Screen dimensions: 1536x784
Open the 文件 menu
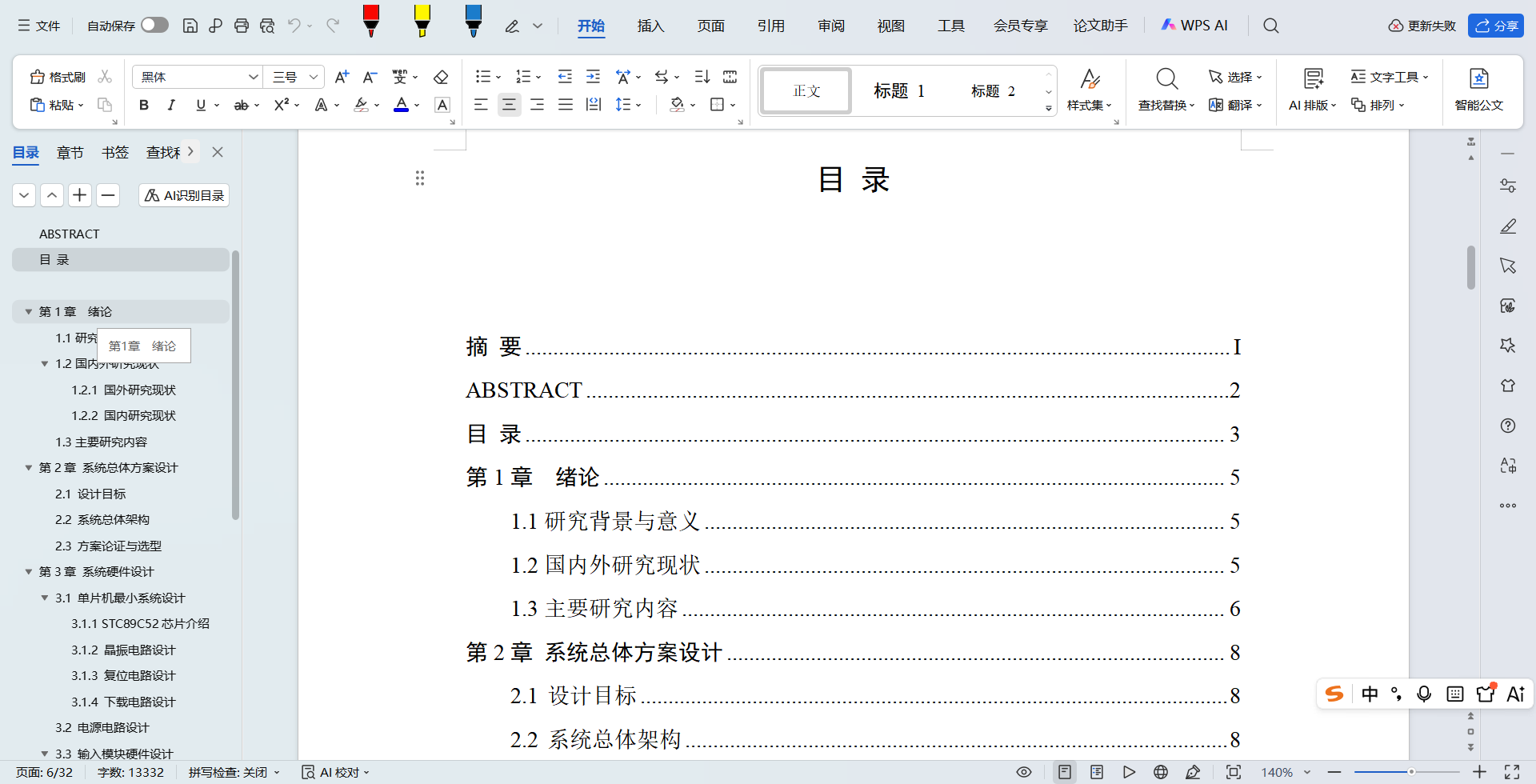tap(39, 26)
